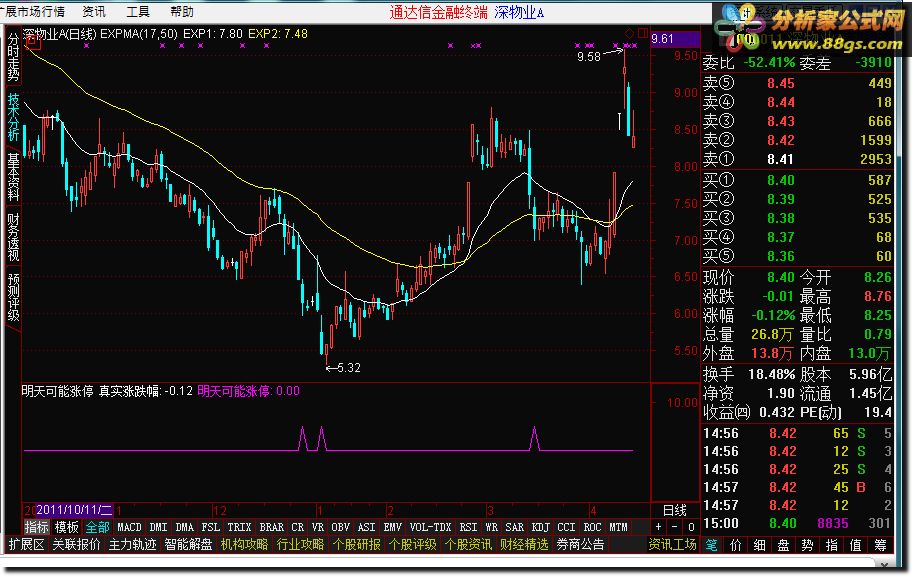Apply the ROC indicator
The image size is (914, 577).
[592, 527]
